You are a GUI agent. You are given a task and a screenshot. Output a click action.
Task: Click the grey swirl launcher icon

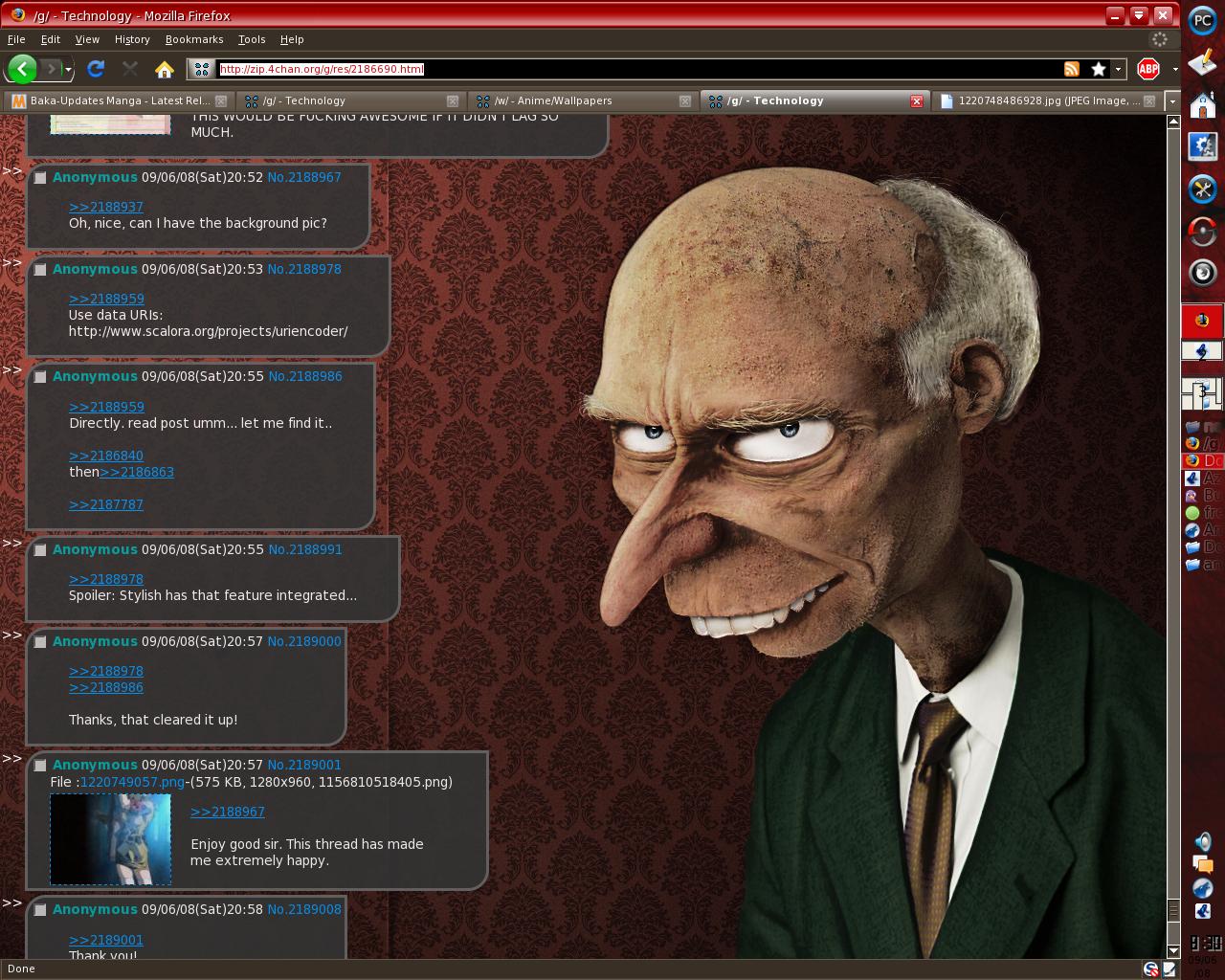[1202, 273]
